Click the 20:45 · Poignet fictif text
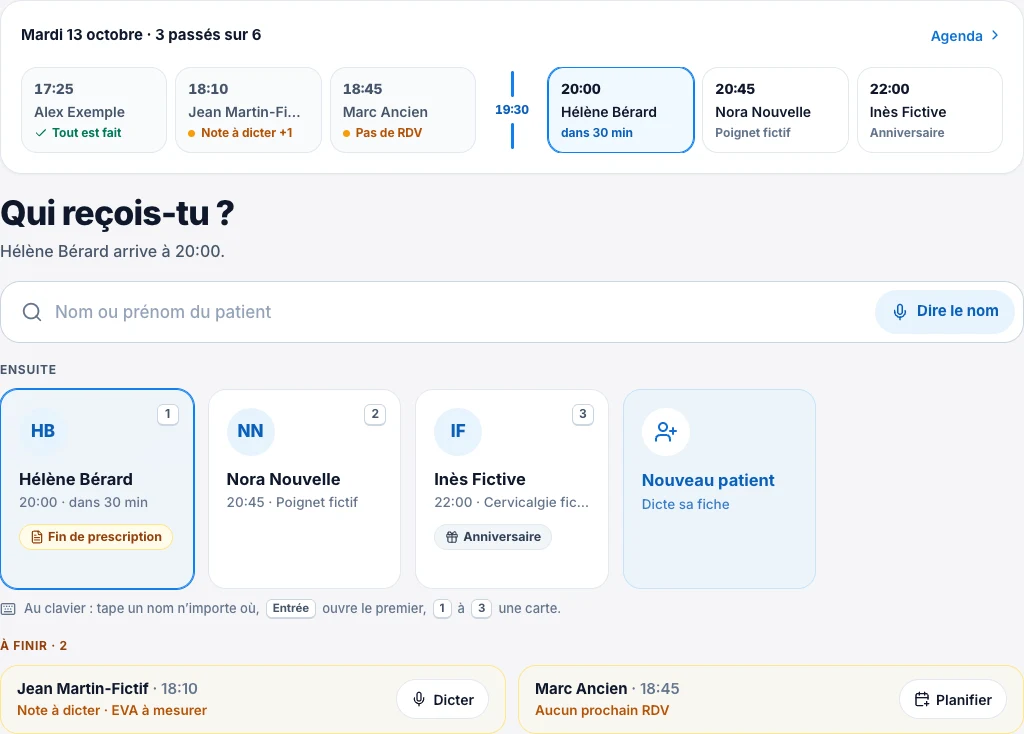This screenshot has width=1024, height=734. pos(293,502)
